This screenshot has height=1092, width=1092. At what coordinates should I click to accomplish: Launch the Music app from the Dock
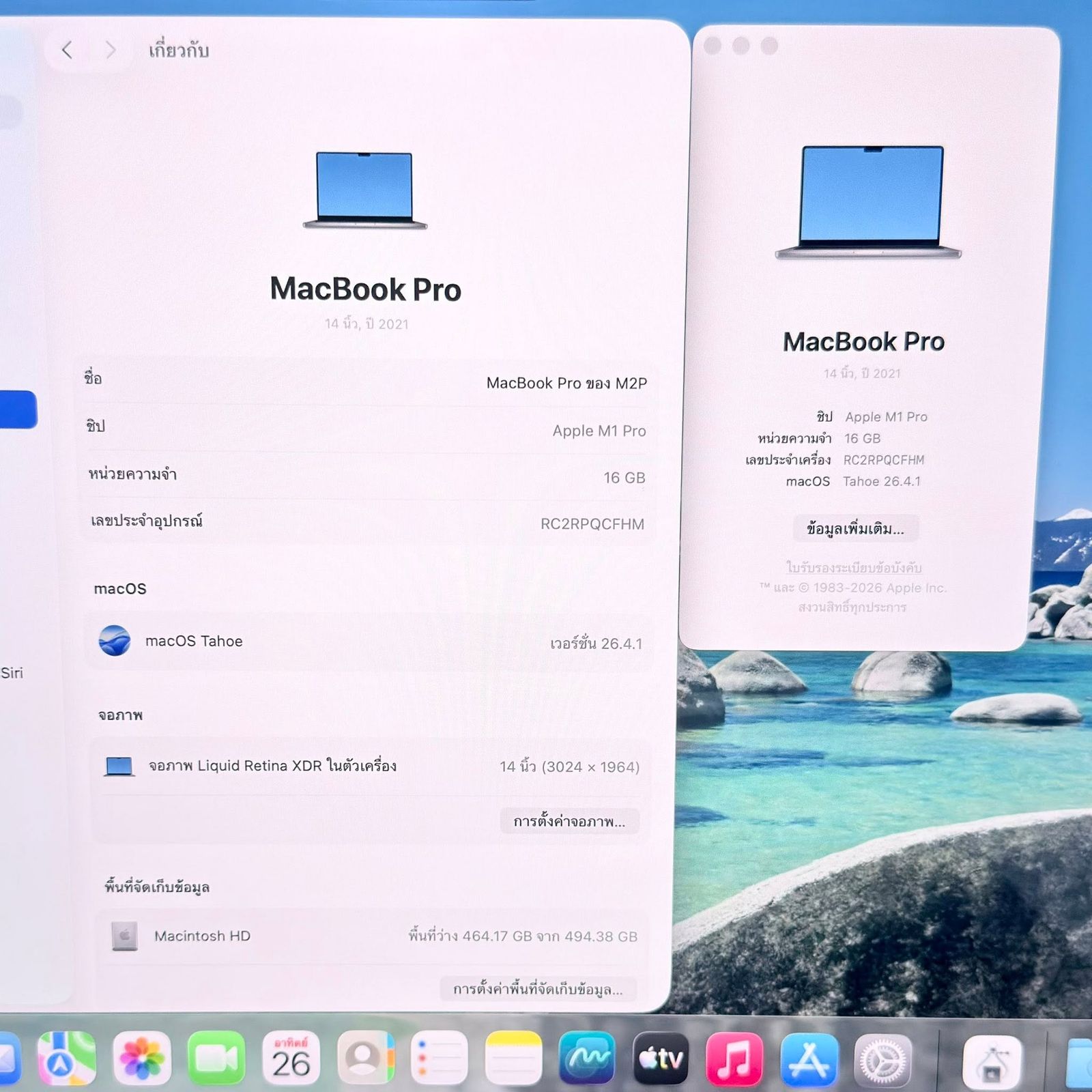click(x=734, y=1060)
